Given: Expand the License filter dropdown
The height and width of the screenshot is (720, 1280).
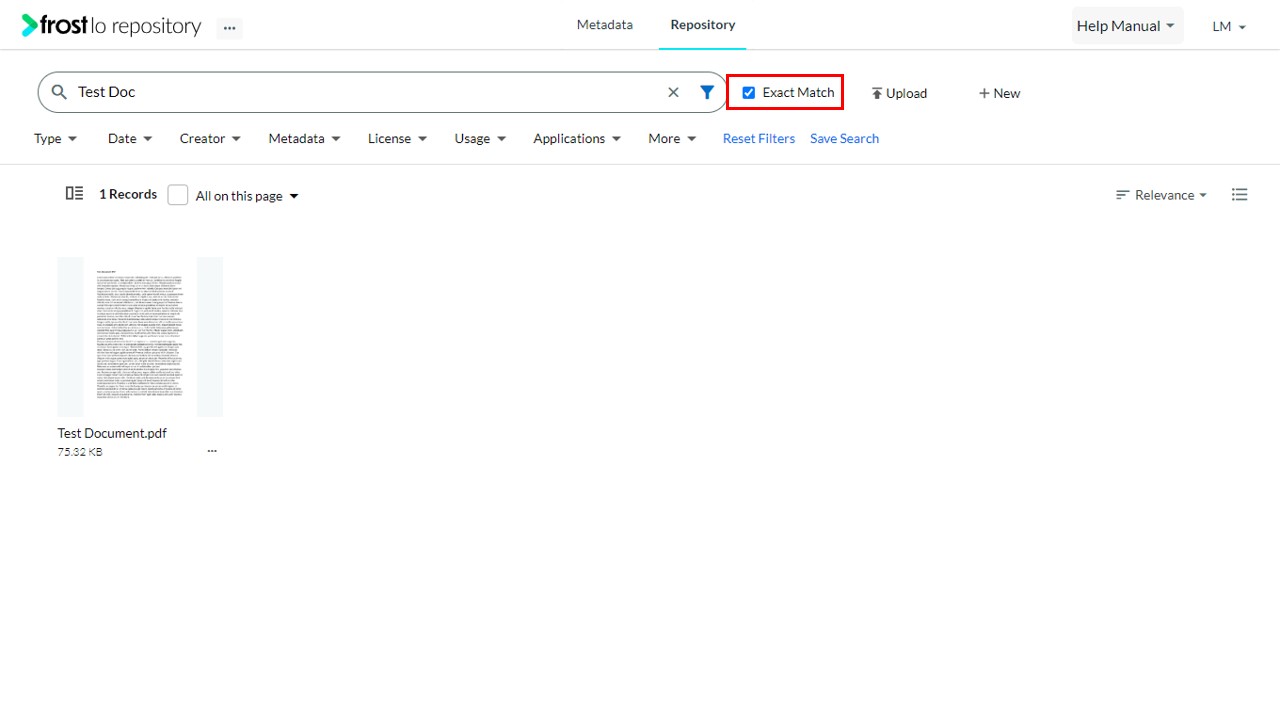Looking at the screenshot, I should pyautogui.click(x=397, y=139).
